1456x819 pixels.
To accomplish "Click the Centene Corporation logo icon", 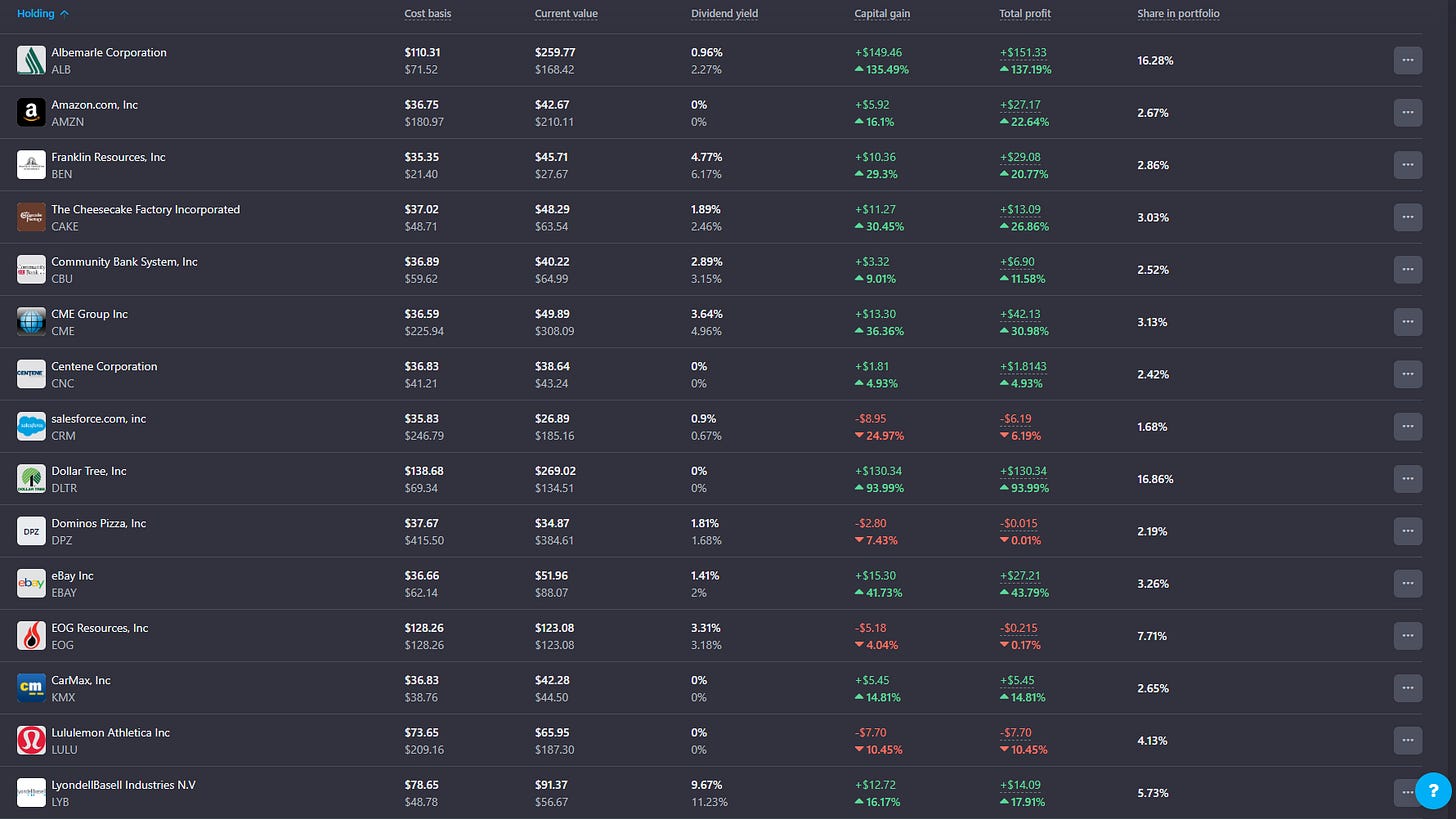I will click(31, 374).
